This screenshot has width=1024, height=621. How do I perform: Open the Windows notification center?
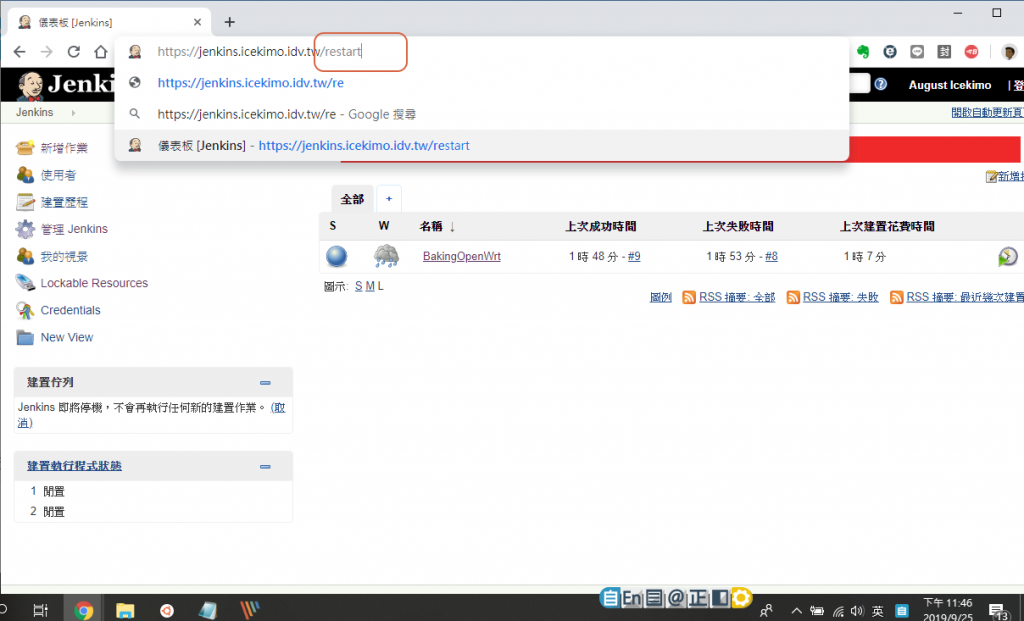click(999, 611)
